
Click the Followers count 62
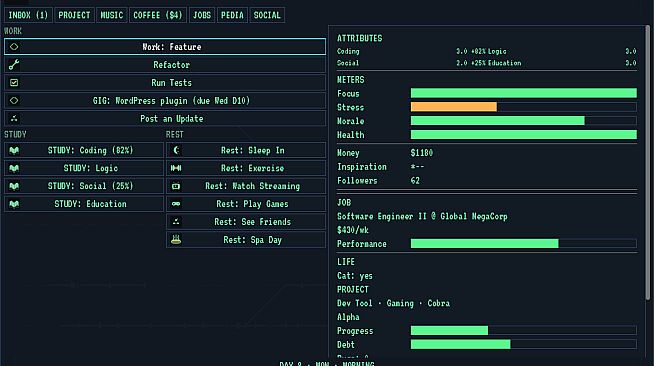pyautogui.click(x=415, y=180)
